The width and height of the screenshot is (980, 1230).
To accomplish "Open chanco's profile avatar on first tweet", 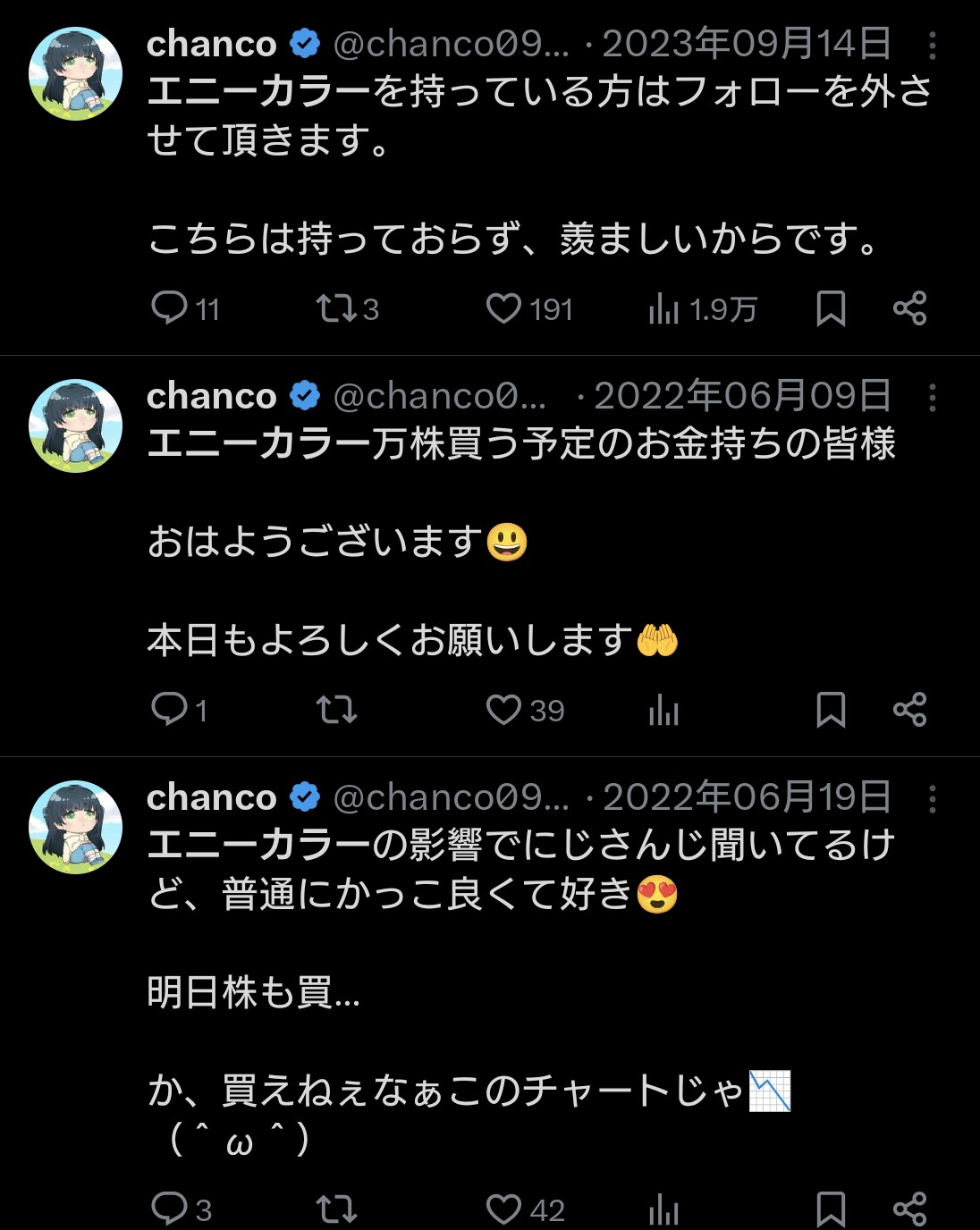I will tap(75, 73).
